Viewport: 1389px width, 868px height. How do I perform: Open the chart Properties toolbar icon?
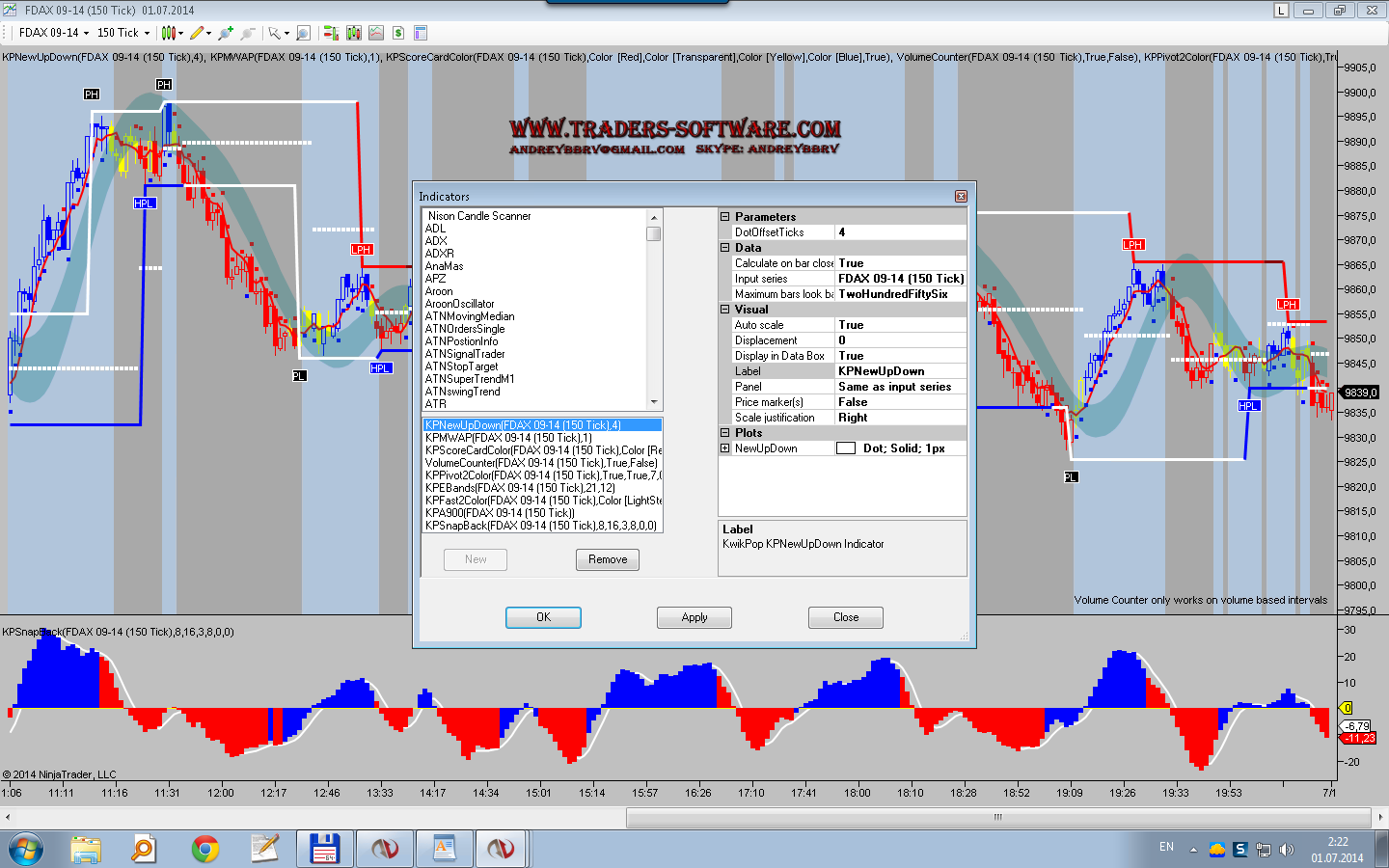coord(421,33)
